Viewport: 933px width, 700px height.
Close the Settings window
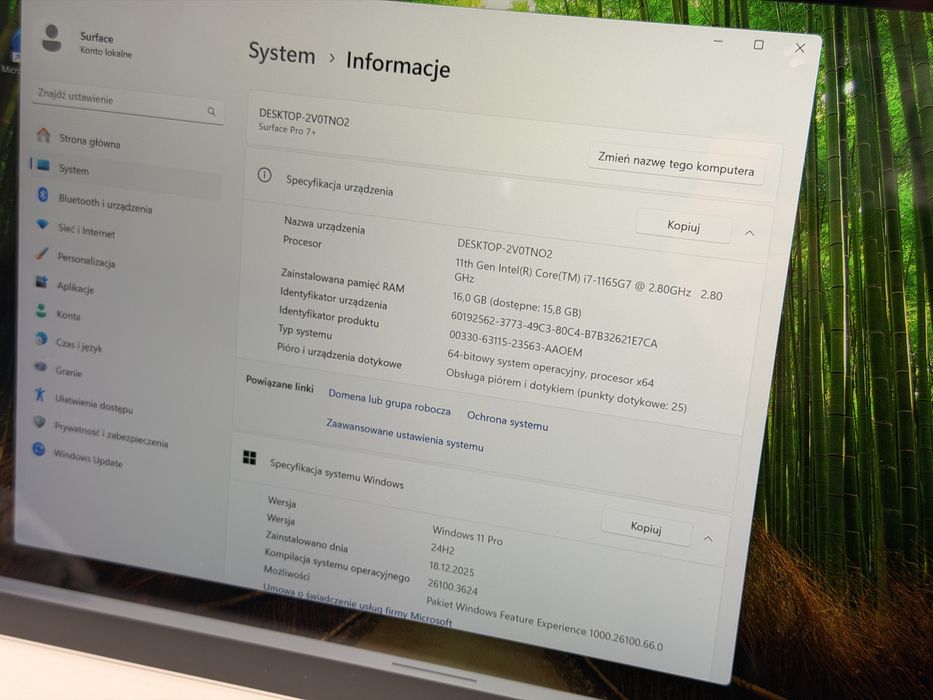click(x=800, y=48)
